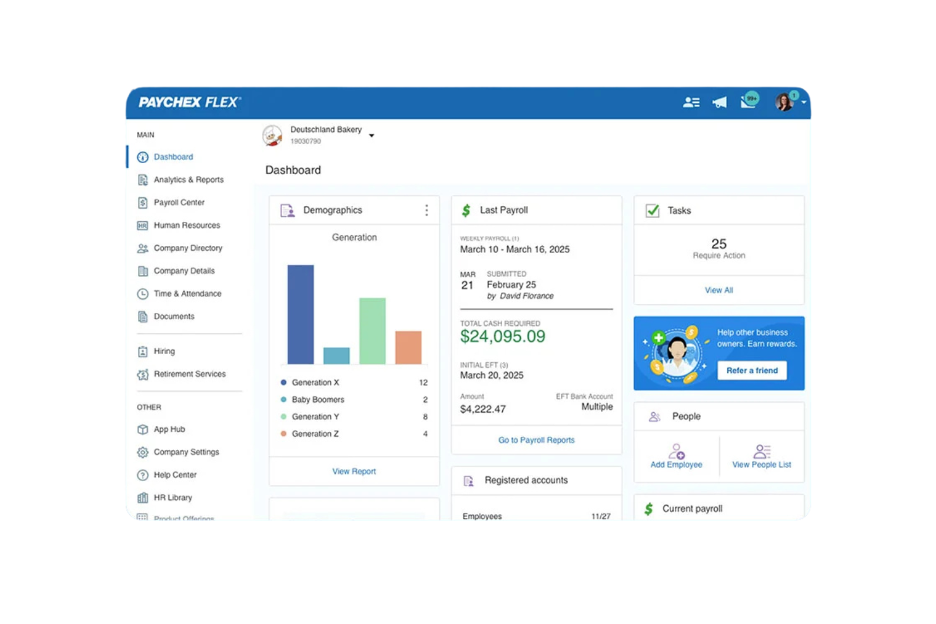Expand the Deutschland Bakery company selector
The image size is (936, 624).
[x=371, y=135]
